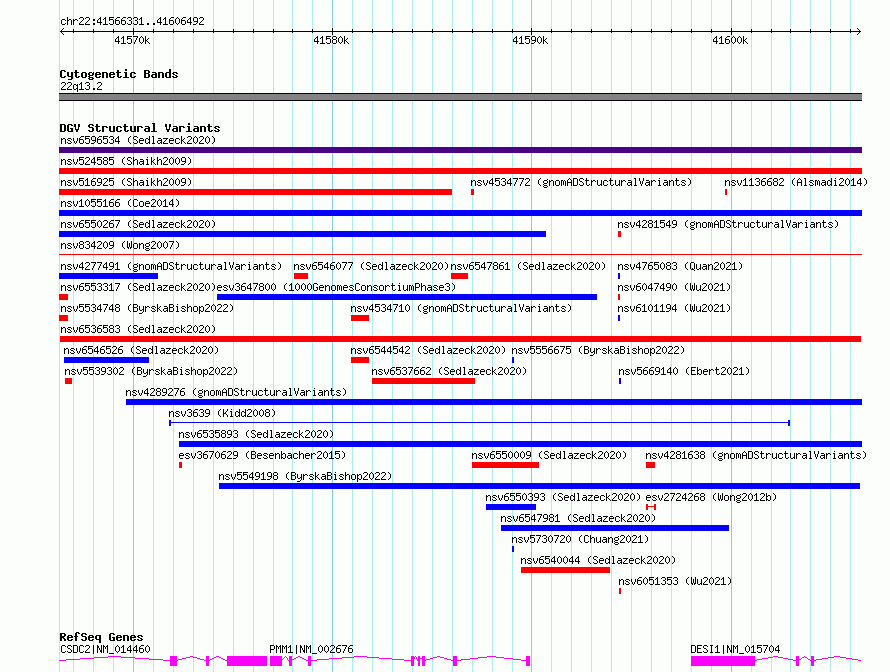Select the nsv6537662 (Sedlazeck2020) label
The image size is (890, 672).
pos(449,371)
